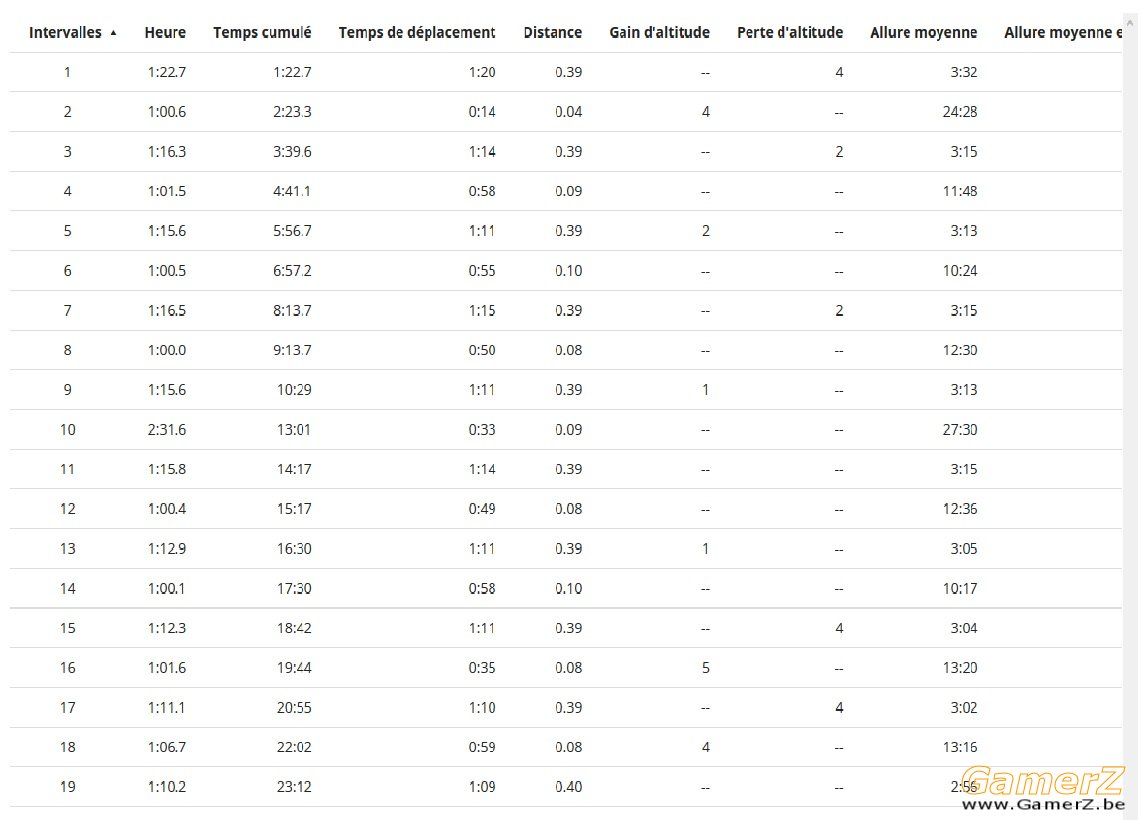Image resolution: width=1146 pixels, height=820 pixels.
Task: Click the scroll-up arrow of the scrollbar
Action: [x=1131, y=23]
